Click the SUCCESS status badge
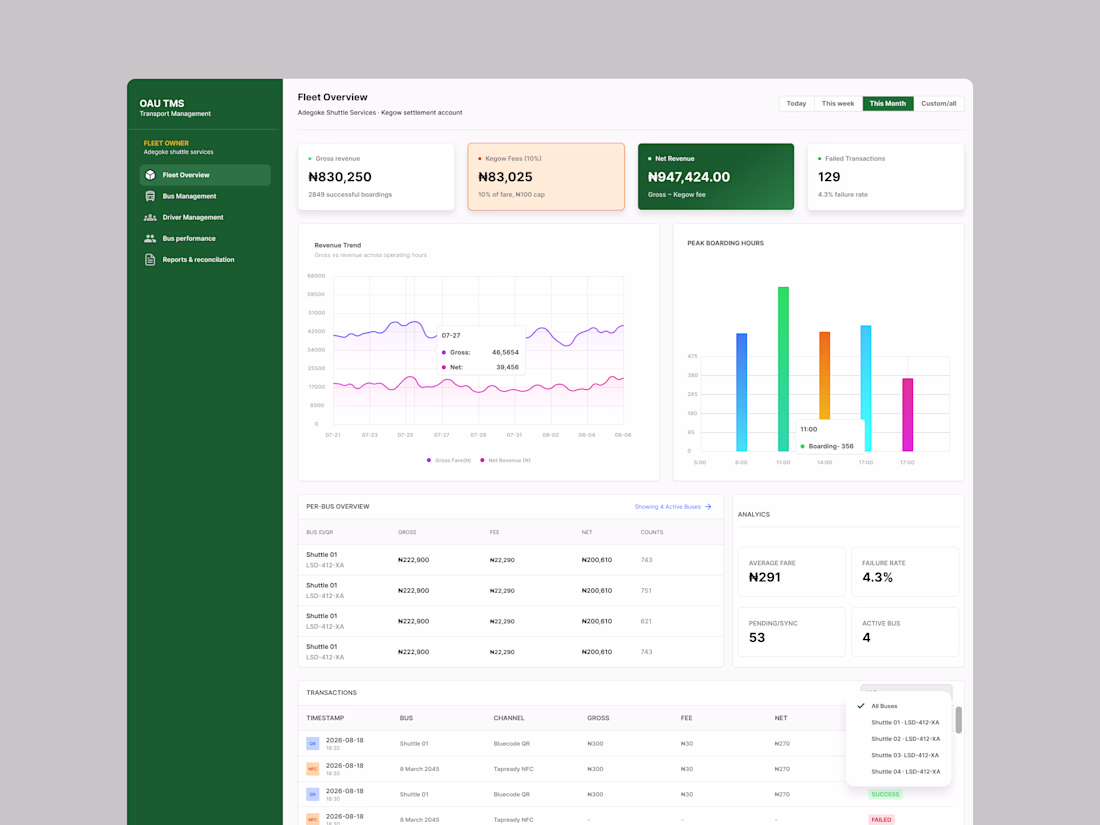Image resolution: width=1100 pixels, height=825 pixels. click(885, 794)
